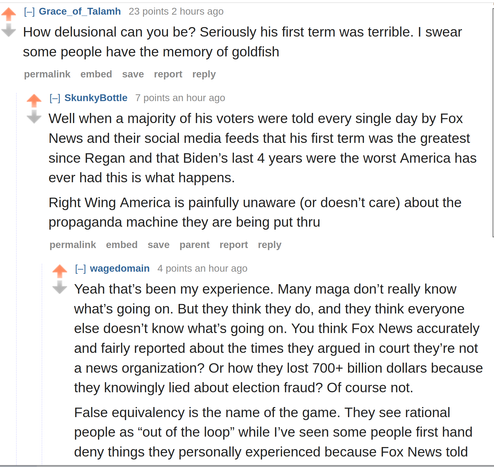This screenshot has height=467, width=494.
Task: Open wagedomain user profile
Action: [x=119, y=268]
